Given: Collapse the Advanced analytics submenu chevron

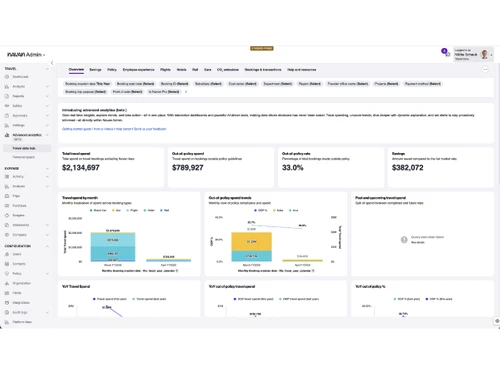Looking at the screenshot, I should click(x=47, y=135).
